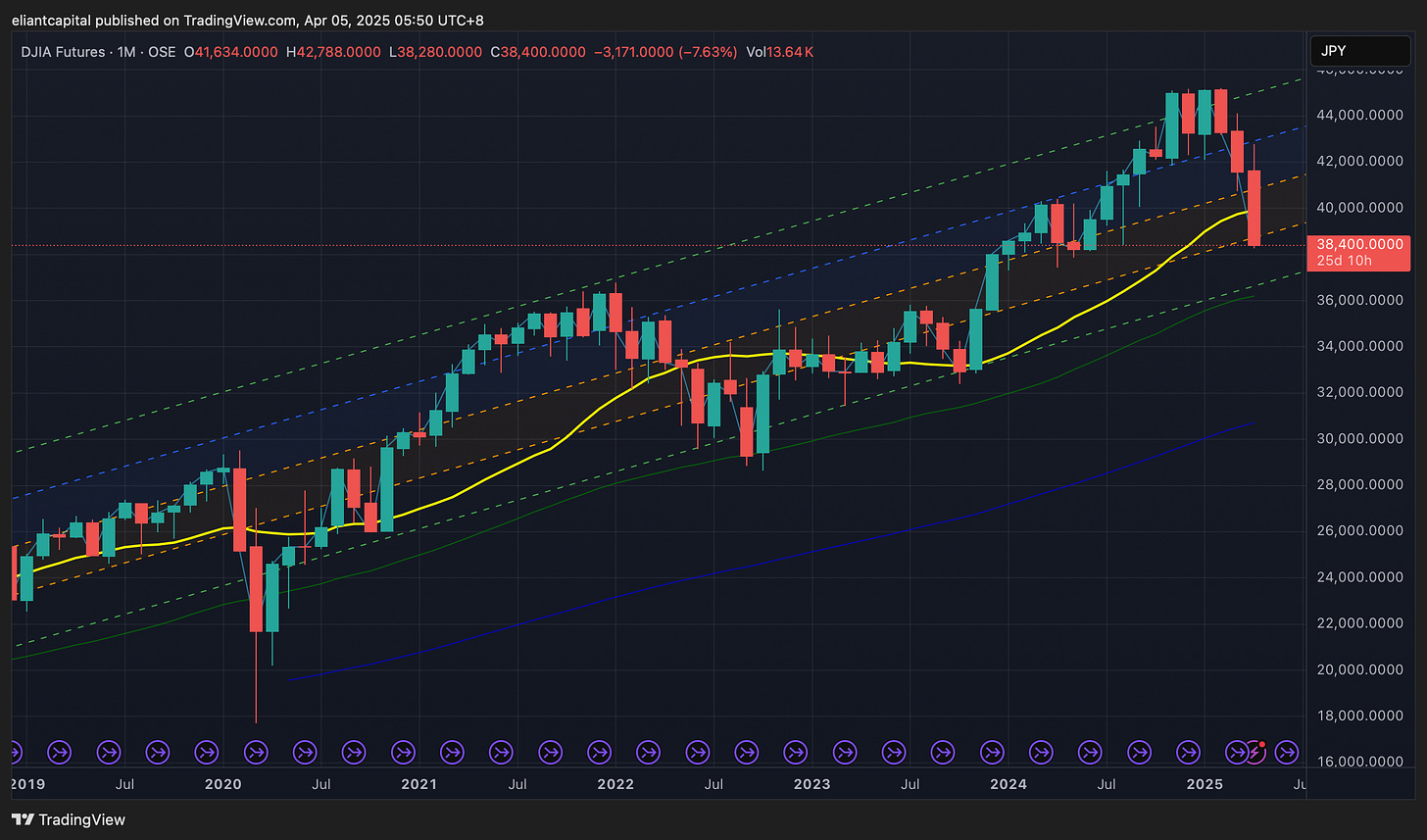1427x840 pixels.
Task: Click the rollover marker for March 2019
Action: coord(60,753)
